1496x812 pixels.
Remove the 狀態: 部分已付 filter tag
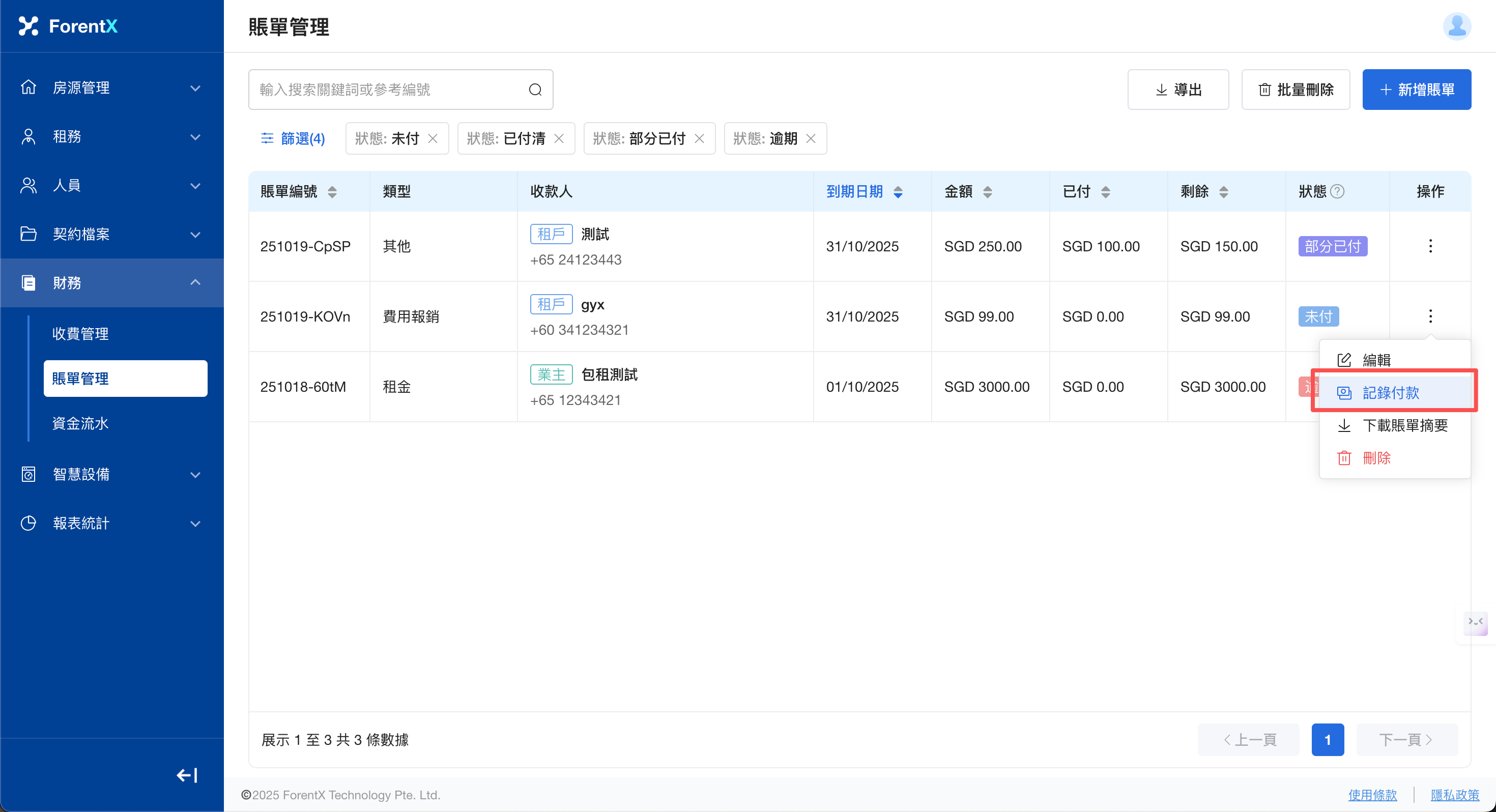[699, 138]
